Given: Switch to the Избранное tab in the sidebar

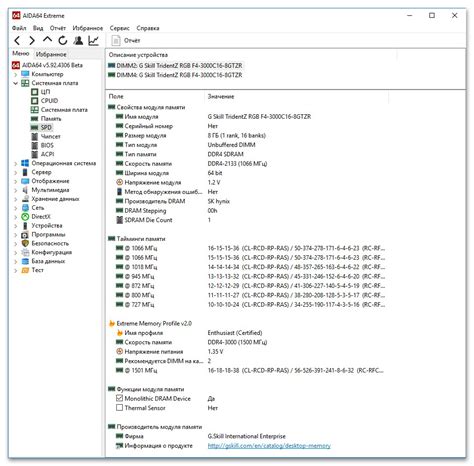Looking at the screenshot, I should [x=51, y=54].
